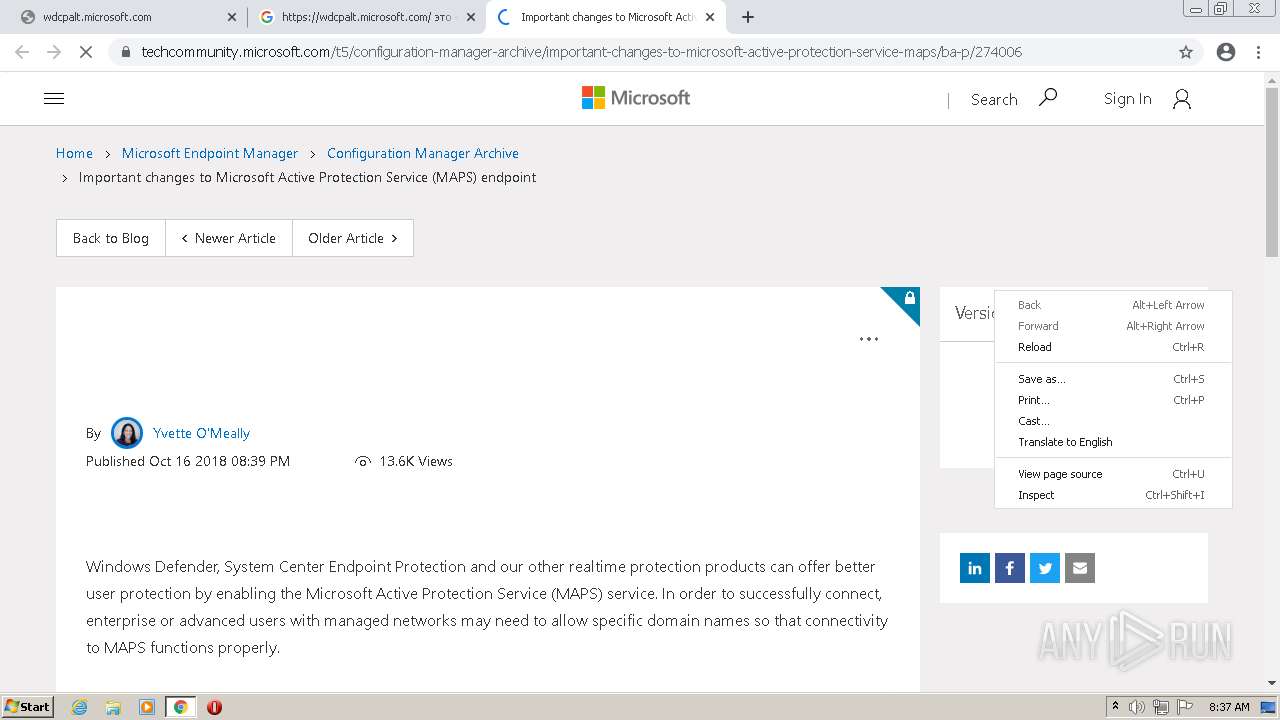
Task: Click the volume icon in the system tray
Action: point(1137,707)
